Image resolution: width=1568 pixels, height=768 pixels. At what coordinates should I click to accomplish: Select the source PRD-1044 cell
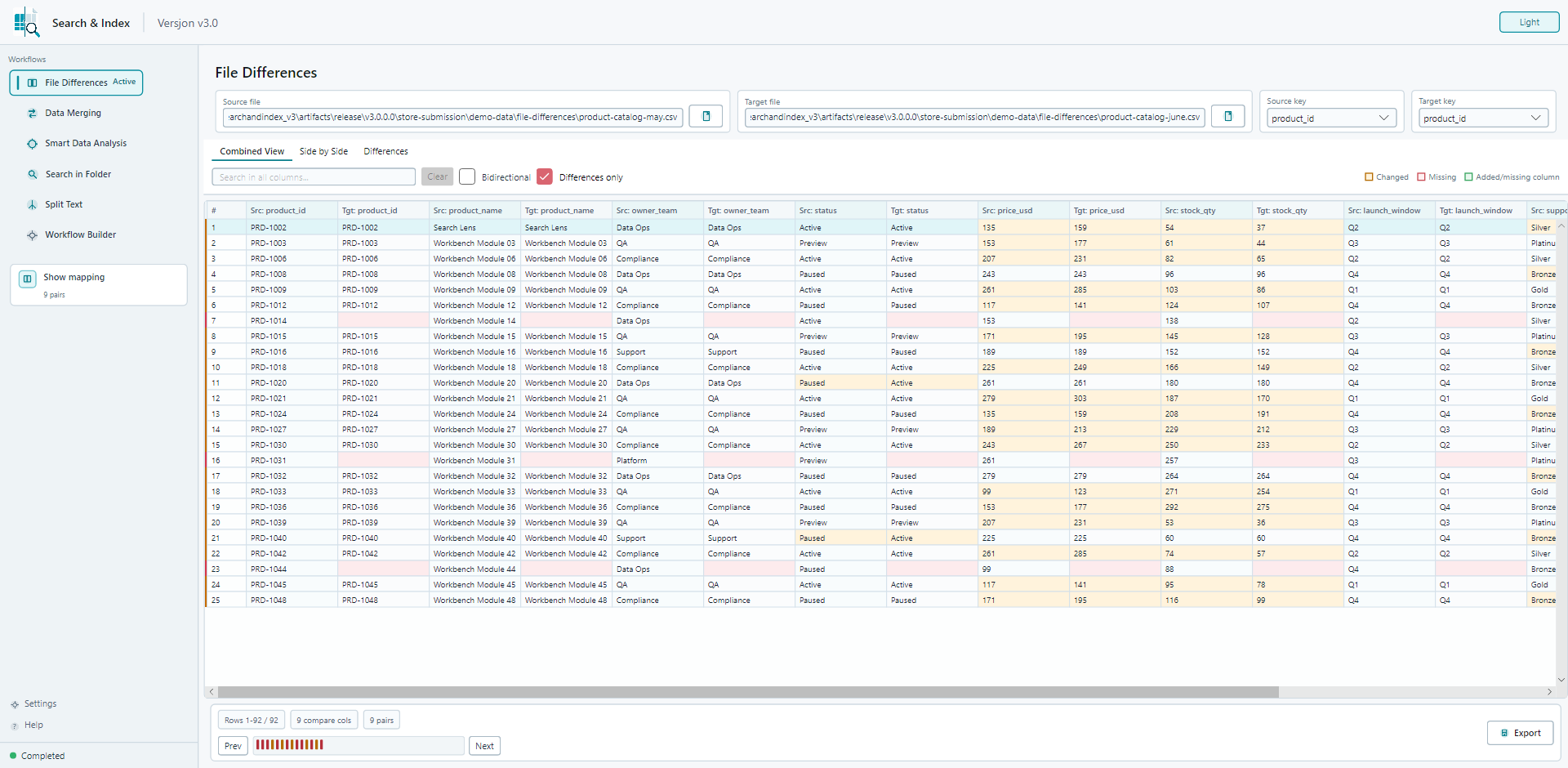(x=292, y=569)
